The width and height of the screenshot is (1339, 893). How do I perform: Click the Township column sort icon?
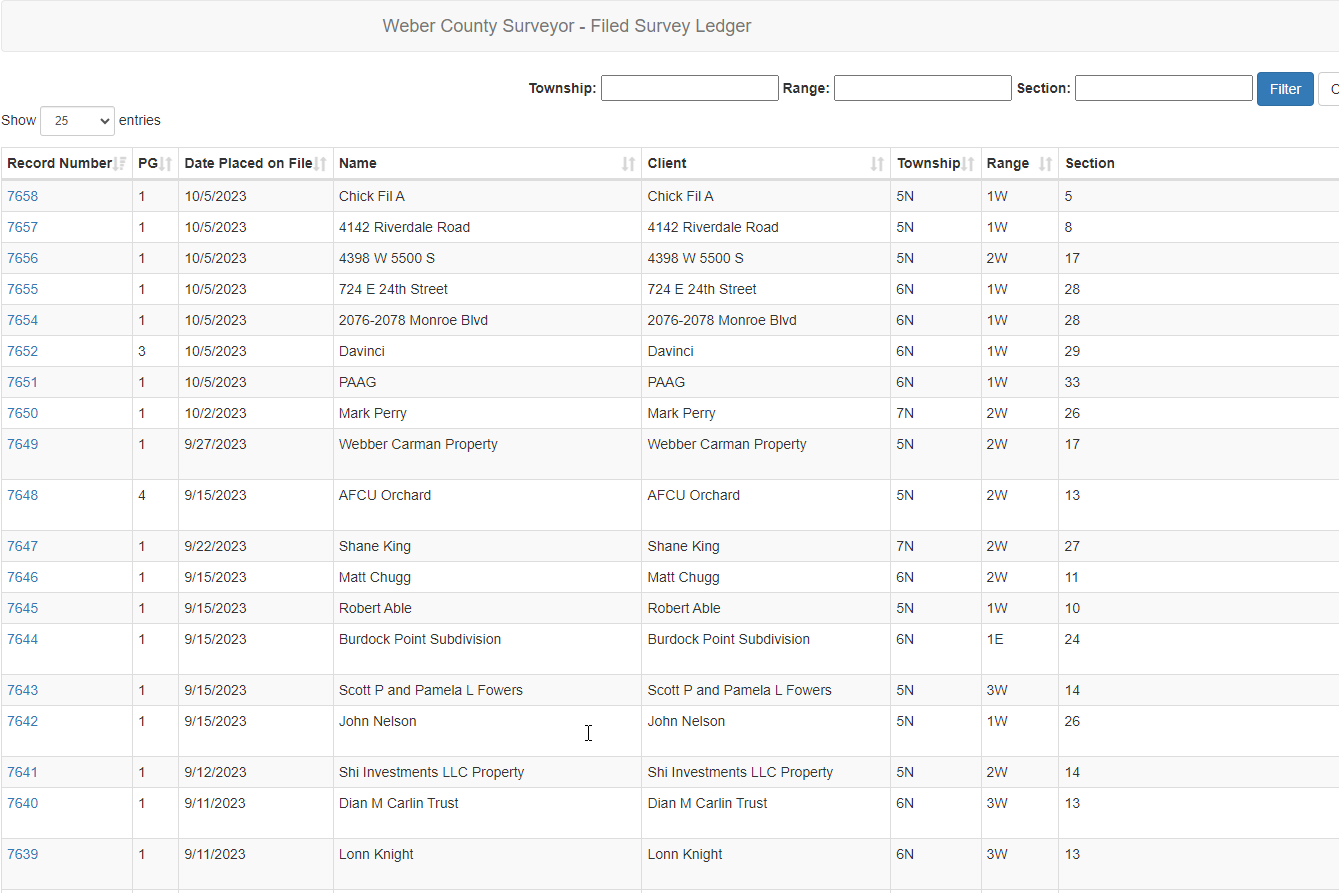968,164
